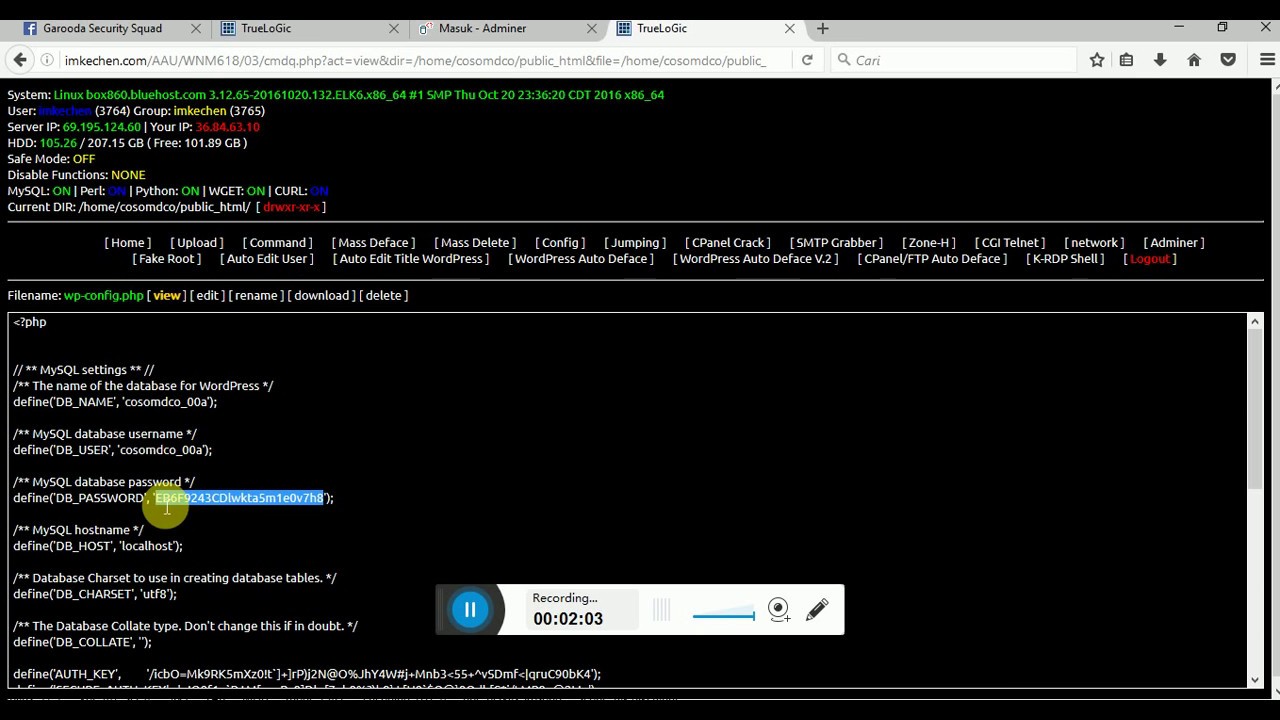Pause the screen recording
The image size is (1280, 720).
(470, 610)
